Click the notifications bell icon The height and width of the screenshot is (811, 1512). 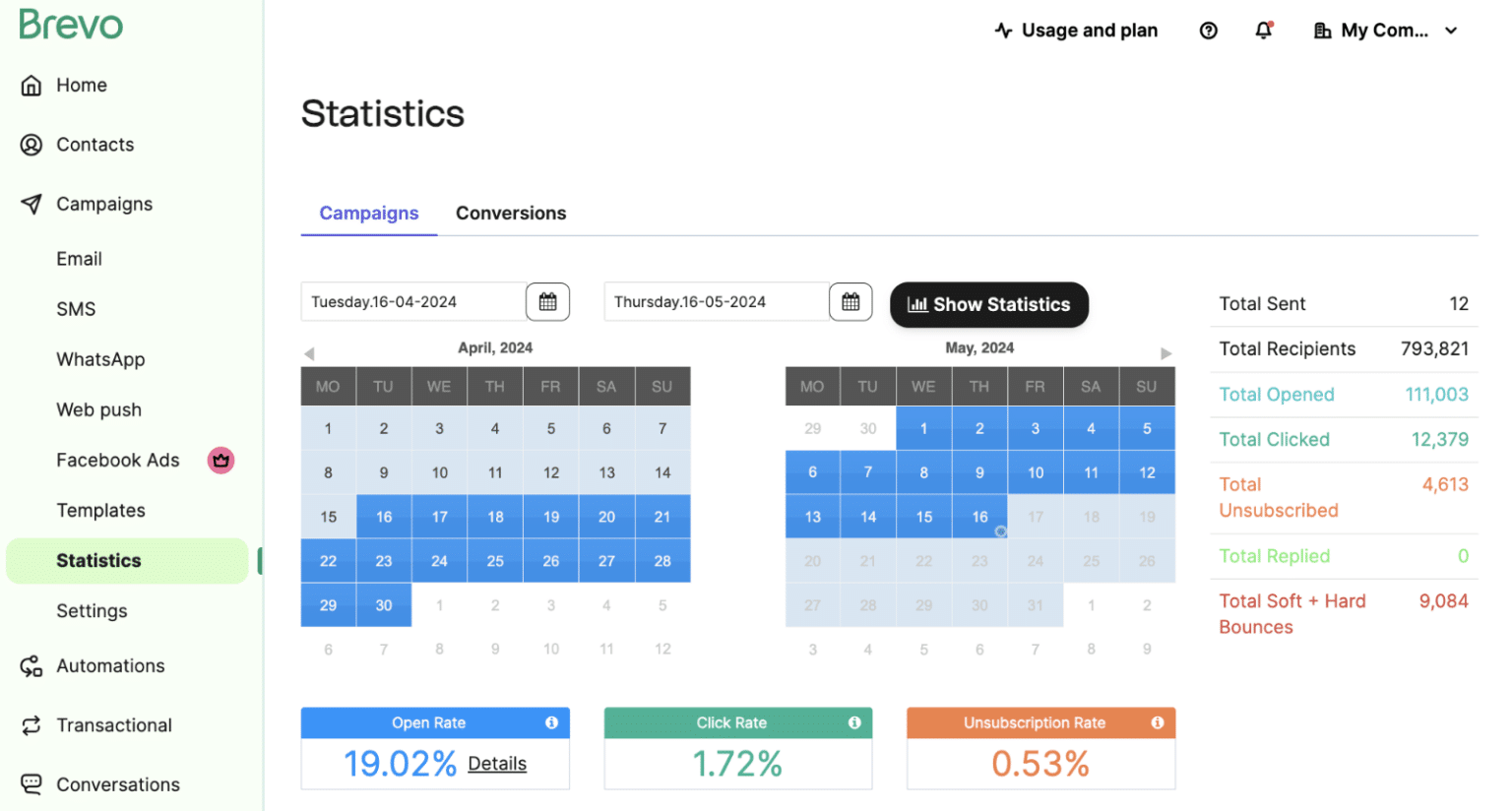tap(1263, 31)
